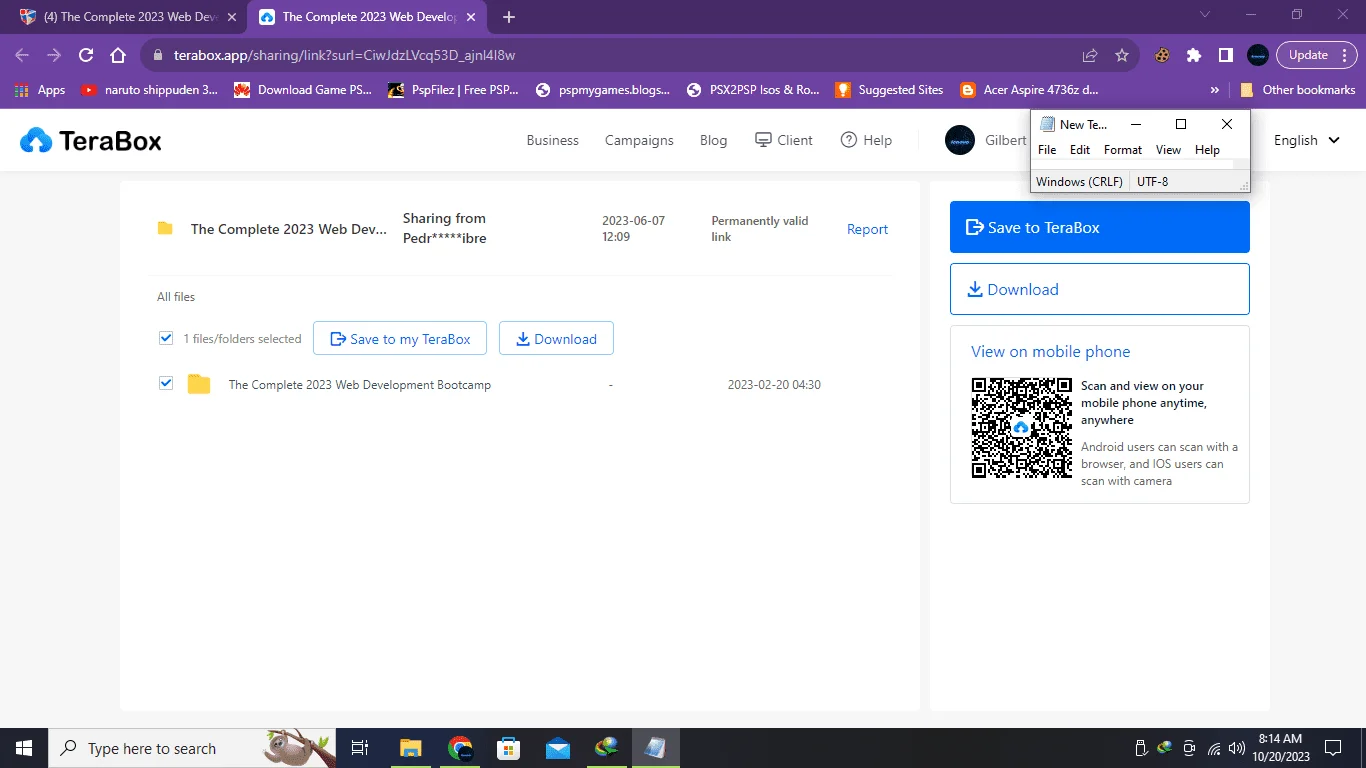Open Microsoft Store from taskbar
Viewport: 1366px width, 768px height.
[509, 748]
